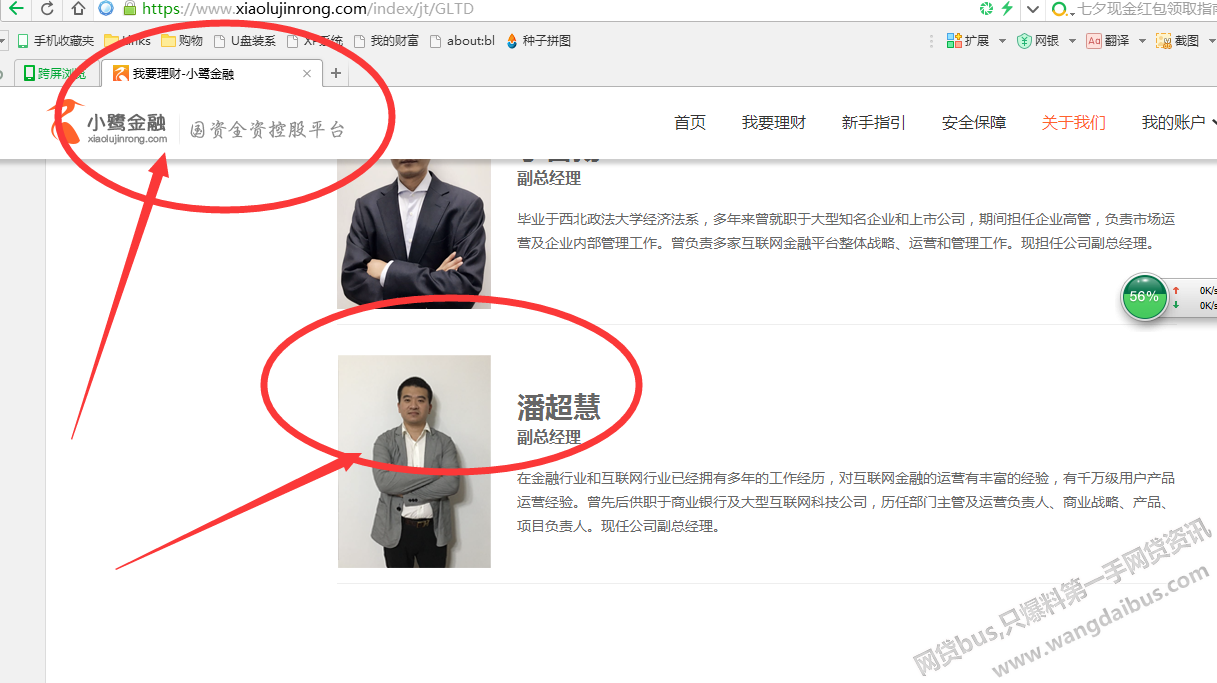
Task: Go to 首页 in site navigation
Action: [690, 123]
